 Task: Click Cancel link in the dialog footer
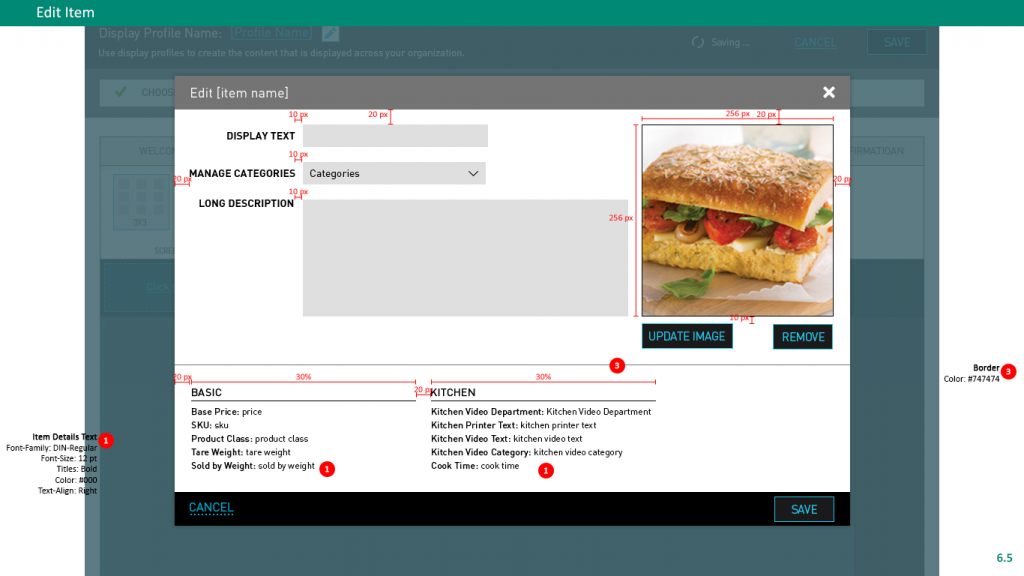pos(211,508)
